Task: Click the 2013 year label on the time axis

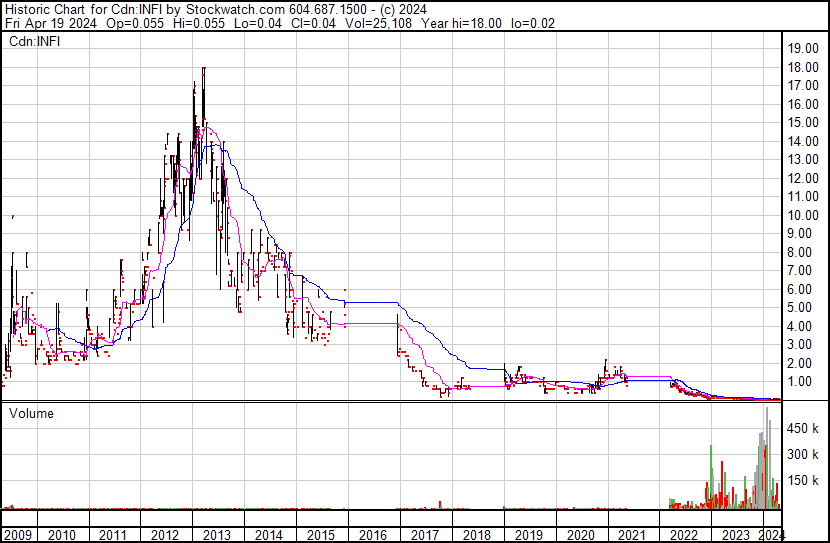Action: click(x=217, y=535)
